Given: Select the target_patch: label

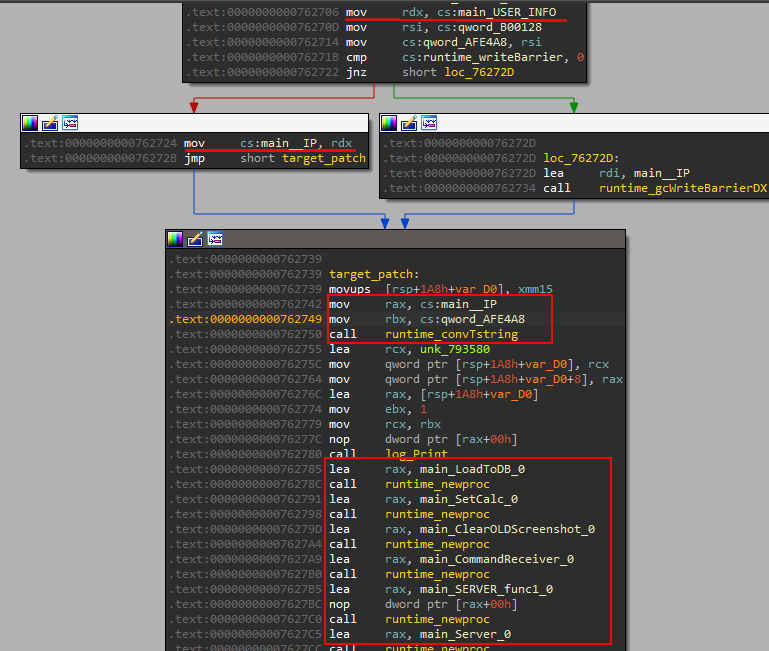Looking at the screenshot, I should tap(374, 274).
